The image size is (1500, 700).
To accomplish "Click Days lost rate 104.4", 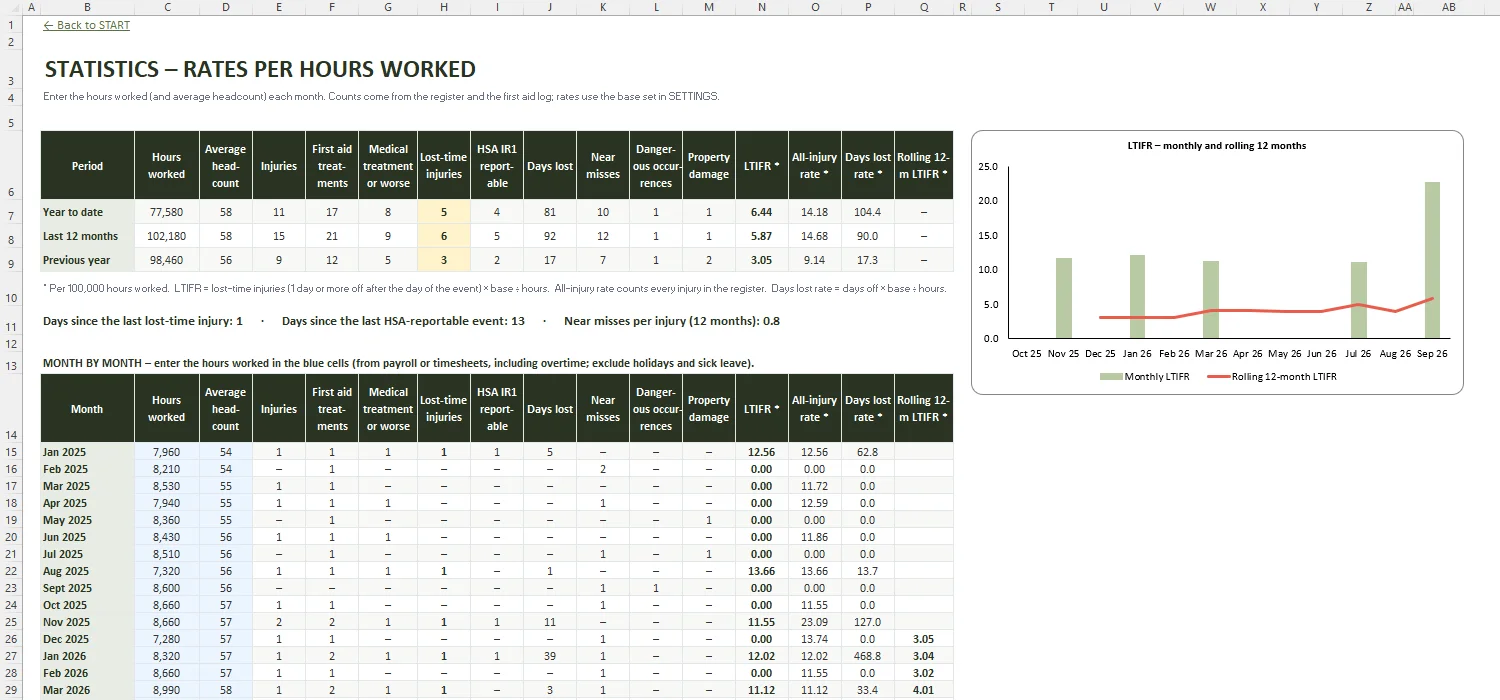I will pos(868,212).
